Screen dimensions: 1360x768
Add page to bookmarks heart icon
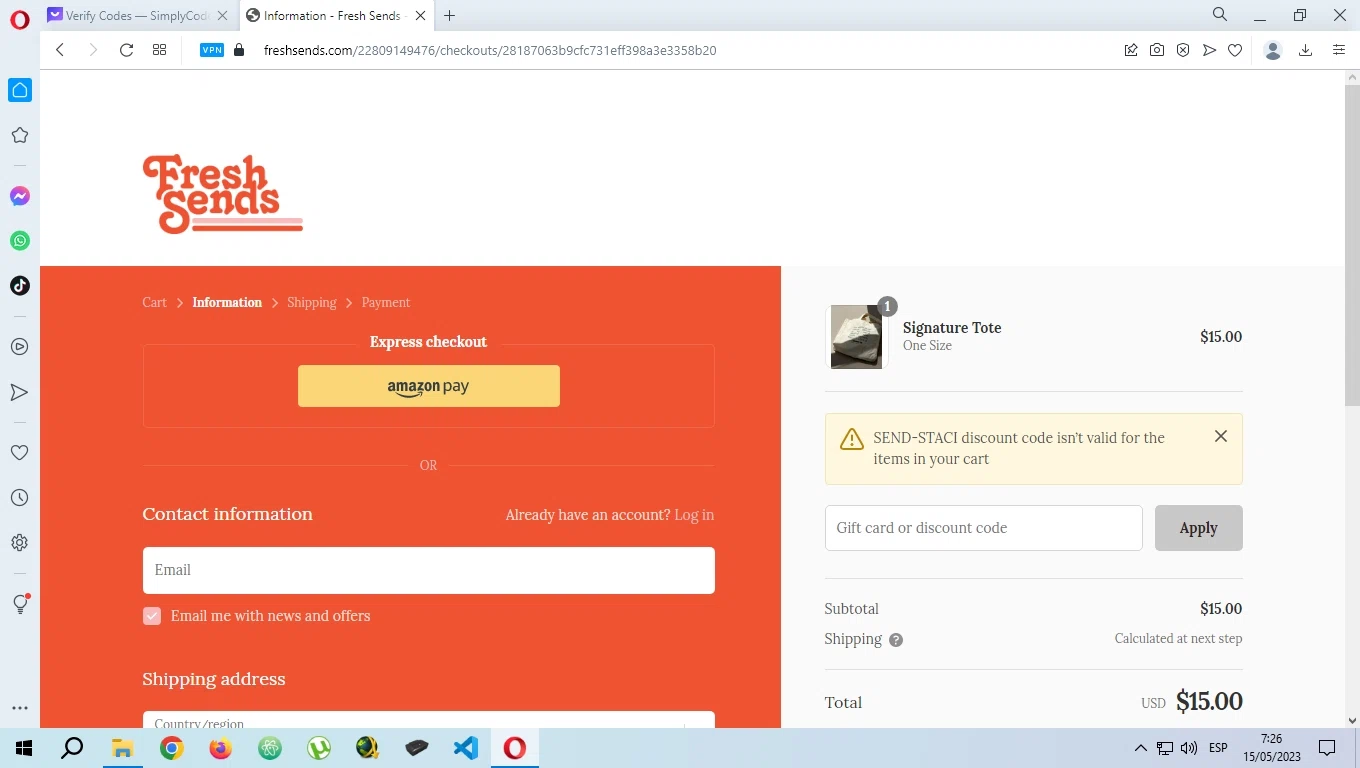point(1235,50)
